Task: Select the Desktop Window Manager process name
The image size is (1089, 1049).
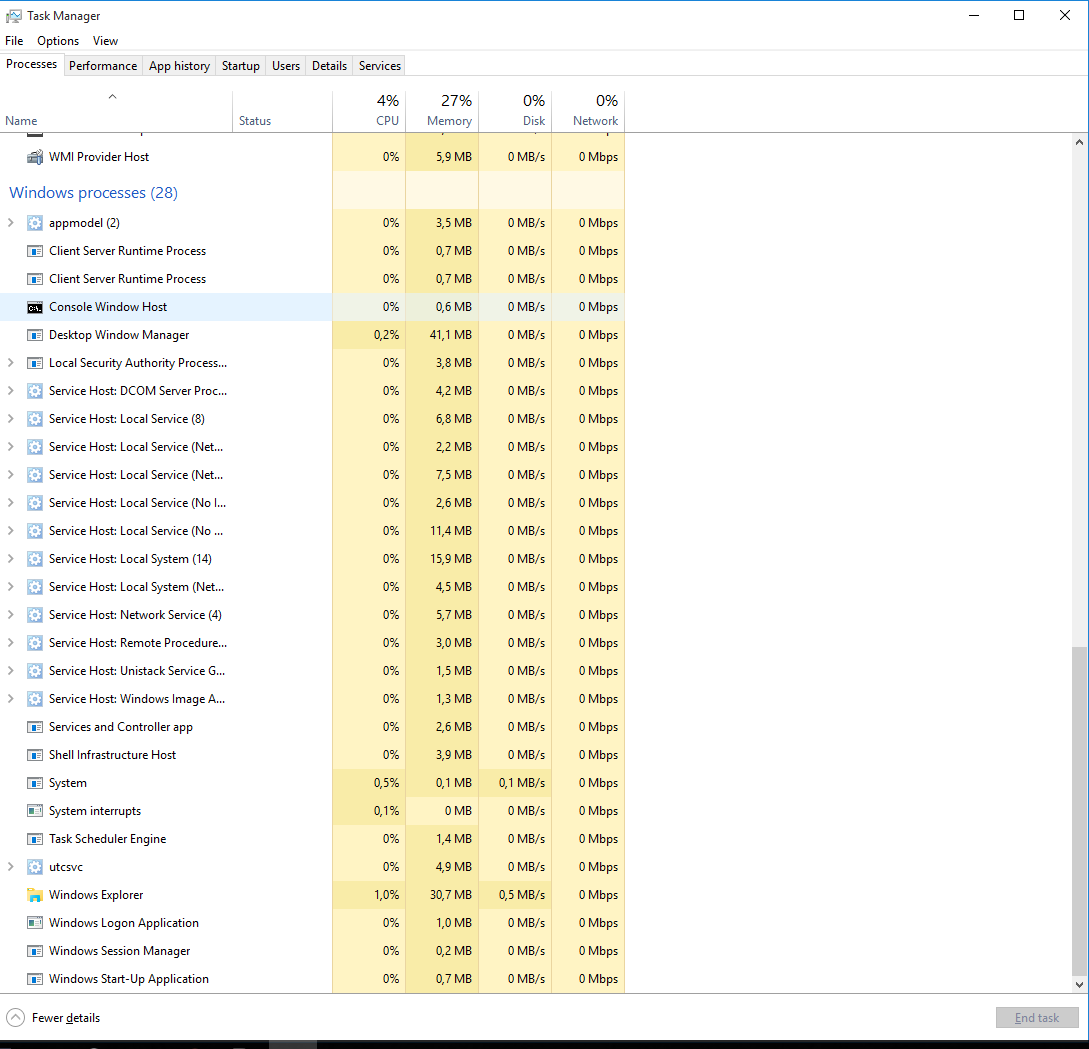Action: [119, 335]
